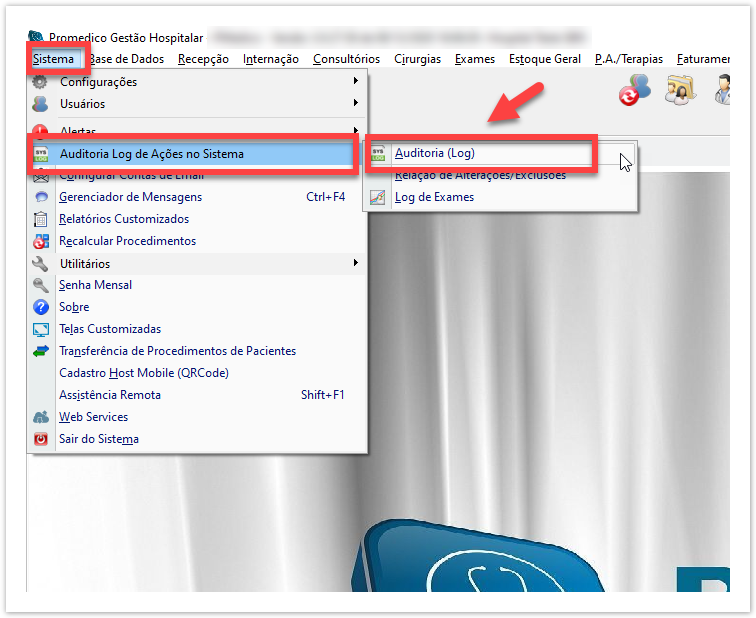Click the cloud icon beside Web Services
The image size is (756, 618).
click(x=41, y=417)
